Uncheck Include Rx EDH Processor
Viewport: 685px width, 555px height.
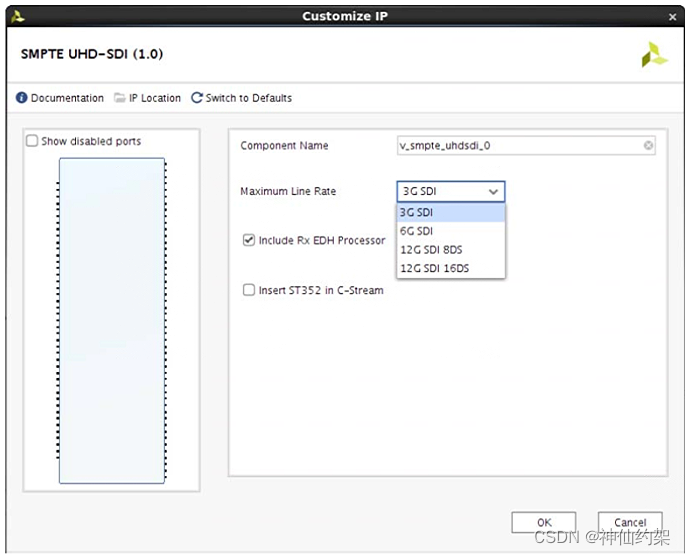point(249,240)
